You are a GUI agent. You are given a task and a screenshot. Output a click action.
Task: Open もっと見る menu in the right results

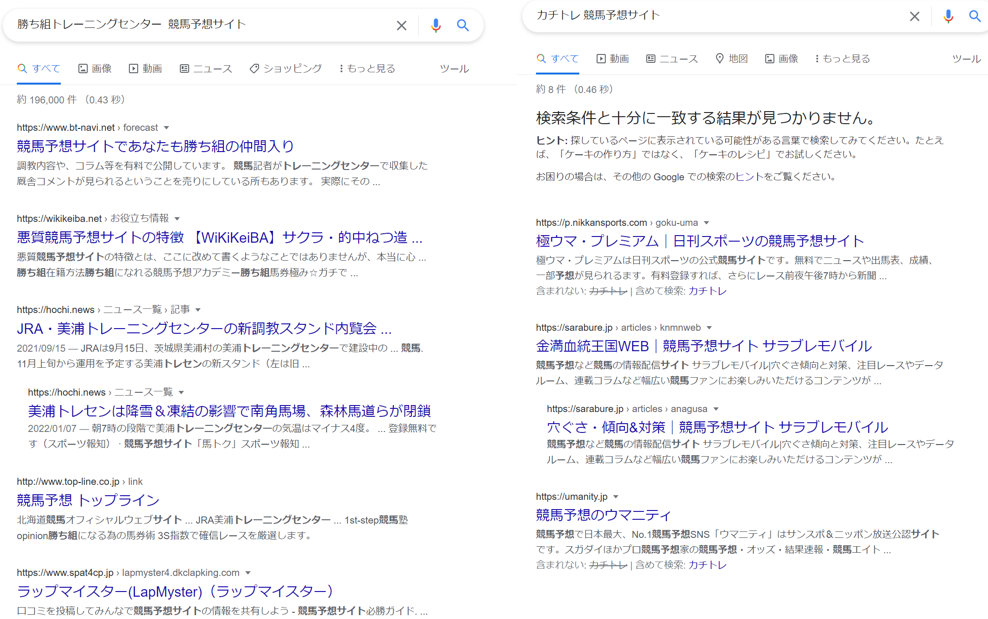click(842, 59)
